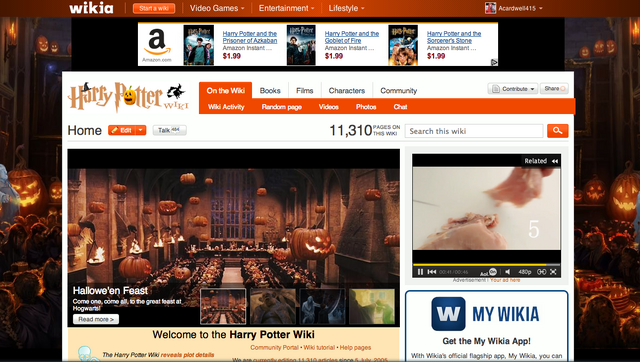Select the Community tab

point(399,91)
